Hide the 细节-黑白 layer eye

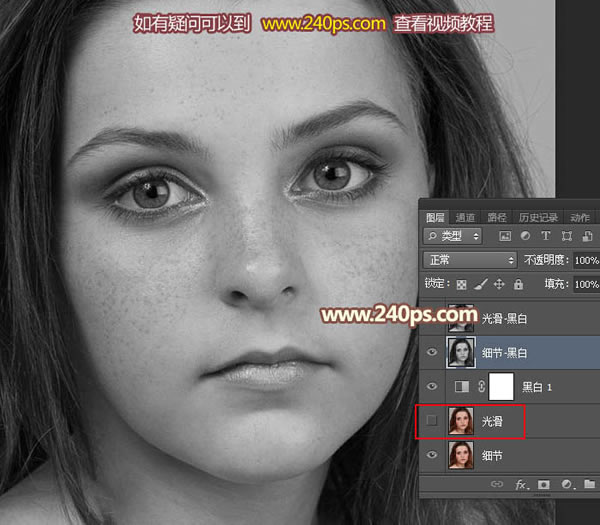click(432, 352)
